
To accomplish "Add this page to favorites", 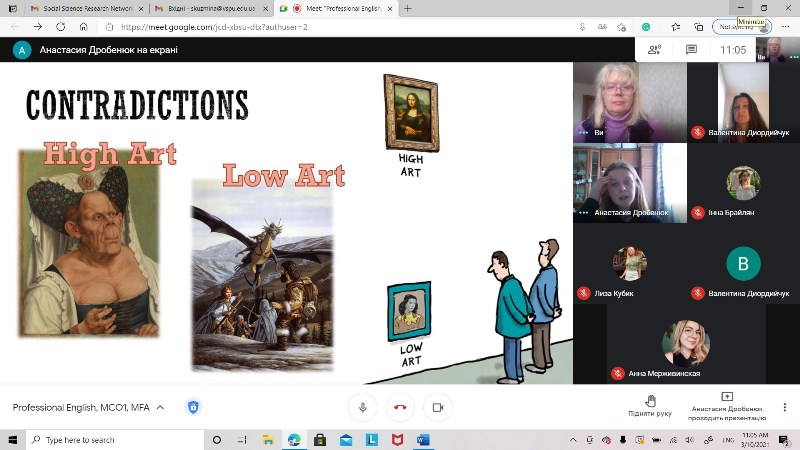I will [x=621, y=27].
